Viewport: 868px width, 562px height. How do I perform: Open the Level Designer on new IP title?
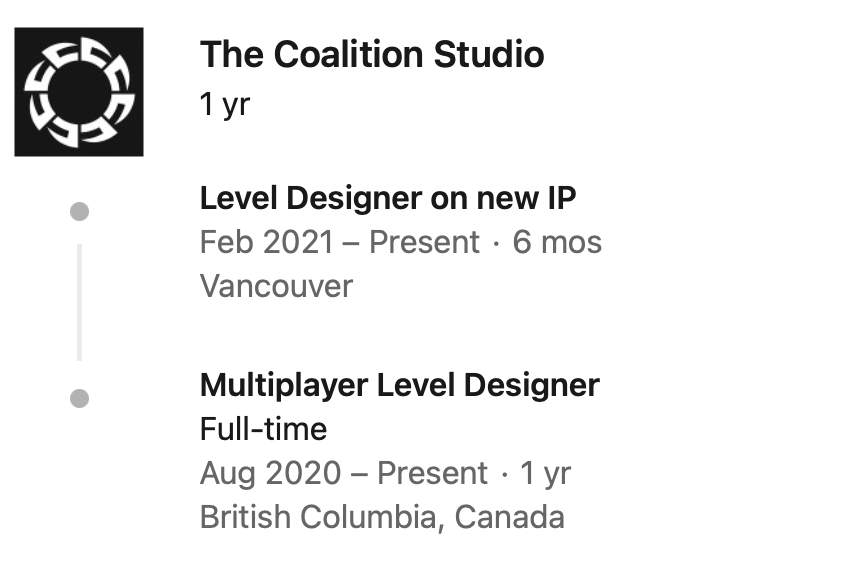[388, 198]
